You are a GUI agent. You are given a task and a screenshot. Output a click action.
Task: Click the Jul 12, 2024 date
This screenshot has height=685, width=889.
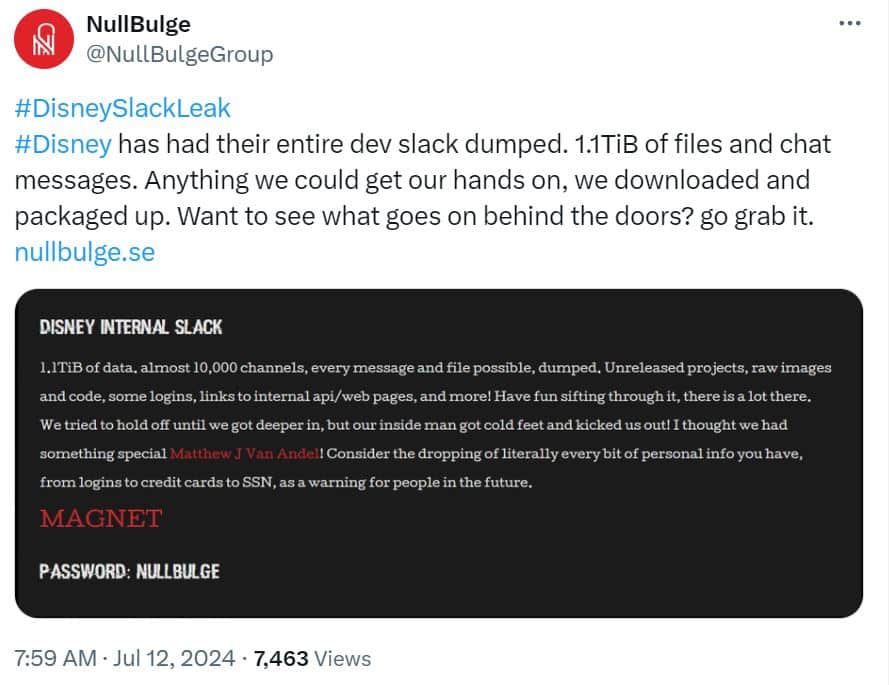pos(173,658)
